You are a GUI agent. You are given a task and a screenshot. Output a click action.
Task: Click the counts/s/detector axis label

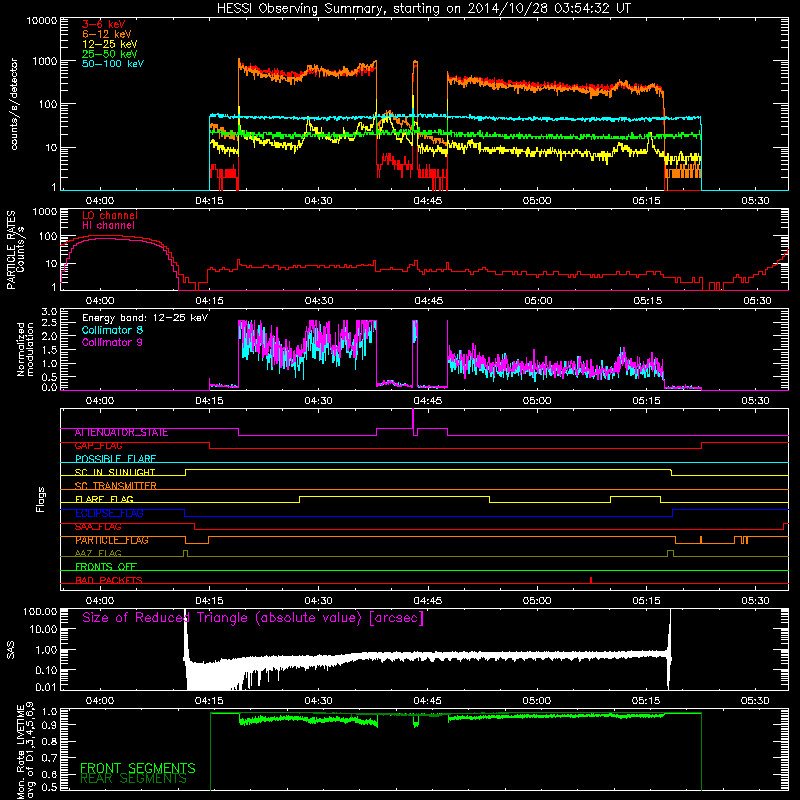click(14, 104)
